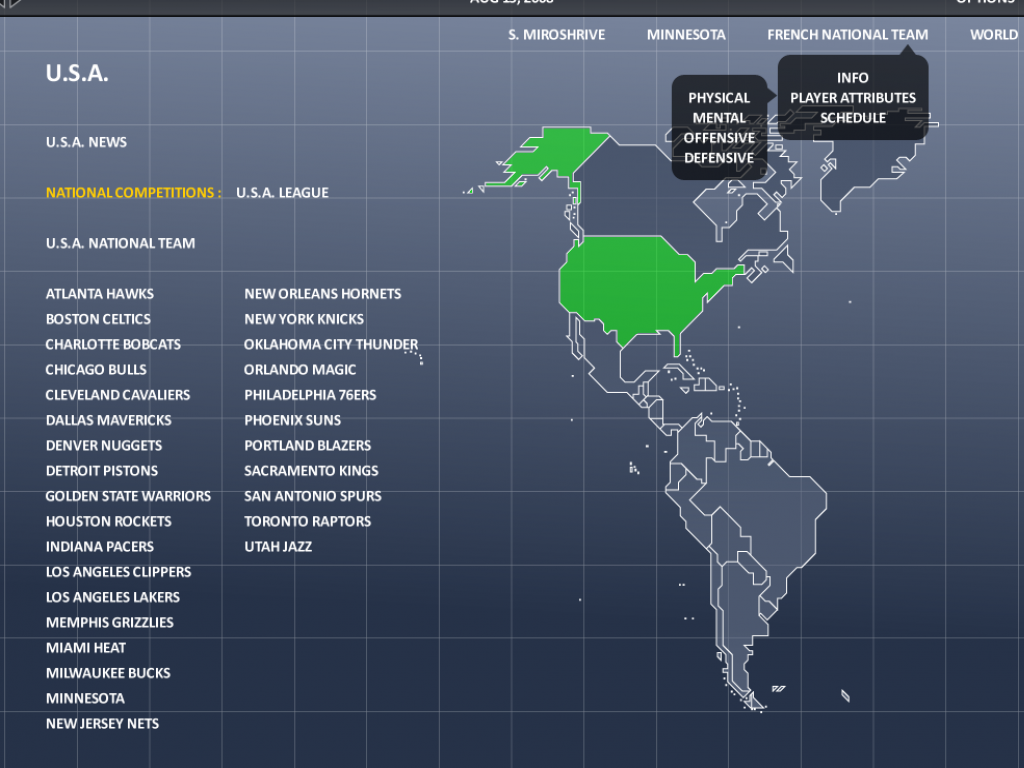The width and height of the screenshot is (1024, 768).
Task: Choose the Mental submenu entry
Action: 718,118
